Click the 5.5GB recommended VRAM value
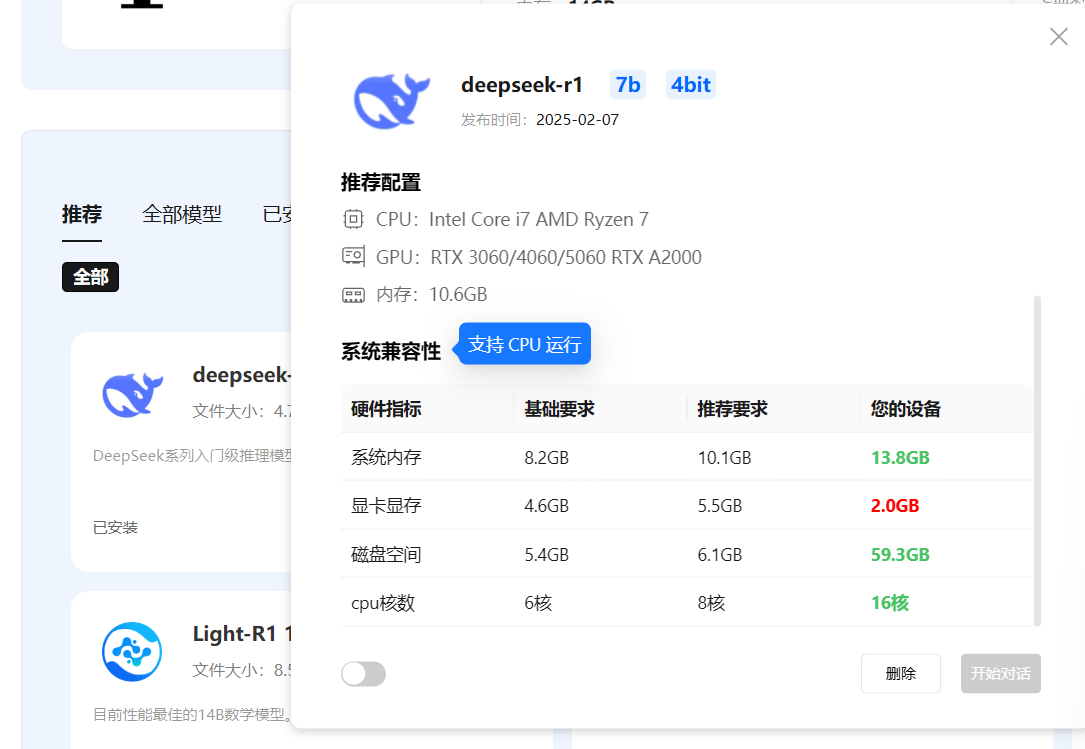Screen dimensions: 1085x749 click(x=719, y=505)
